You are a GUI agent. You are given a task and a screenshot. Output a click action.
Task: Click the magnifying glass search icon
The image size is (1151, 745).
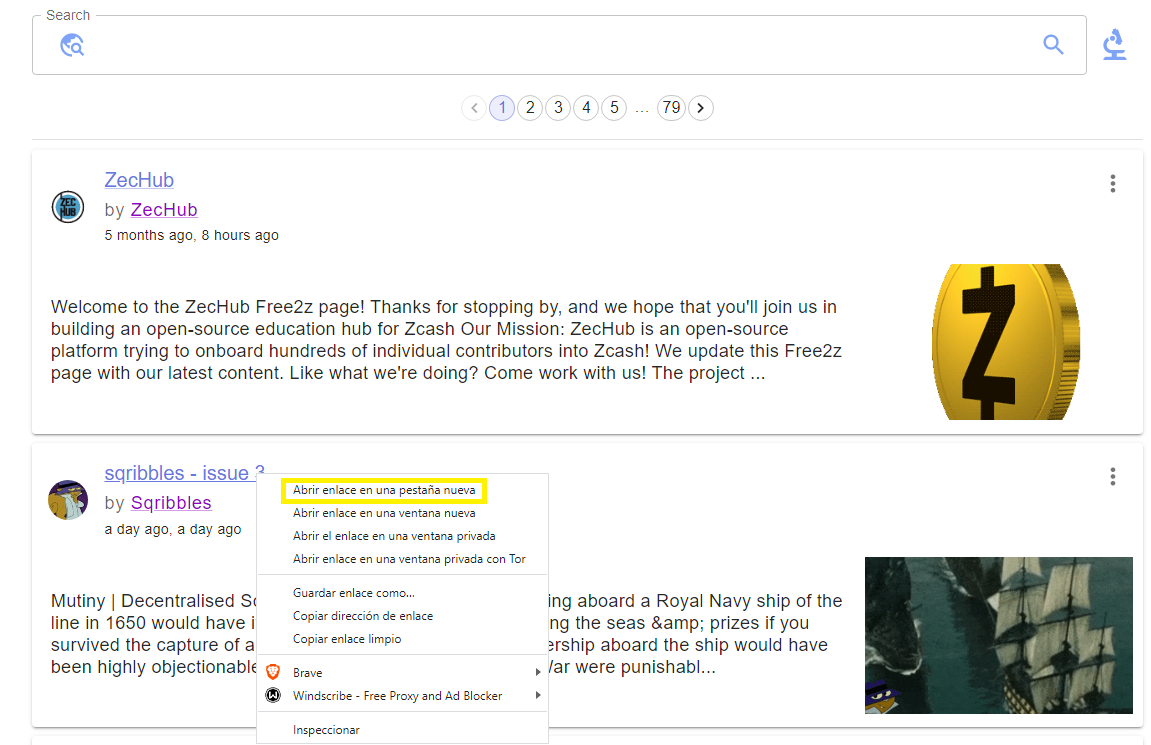click(1053, 45)
